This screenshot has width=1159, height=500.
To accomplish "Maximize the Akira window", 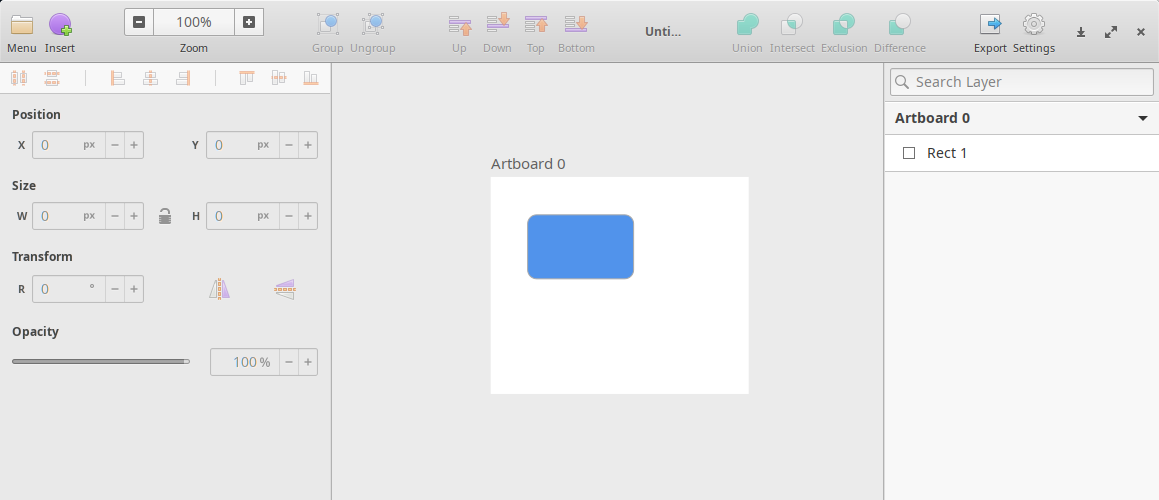I will point(1111,32).
